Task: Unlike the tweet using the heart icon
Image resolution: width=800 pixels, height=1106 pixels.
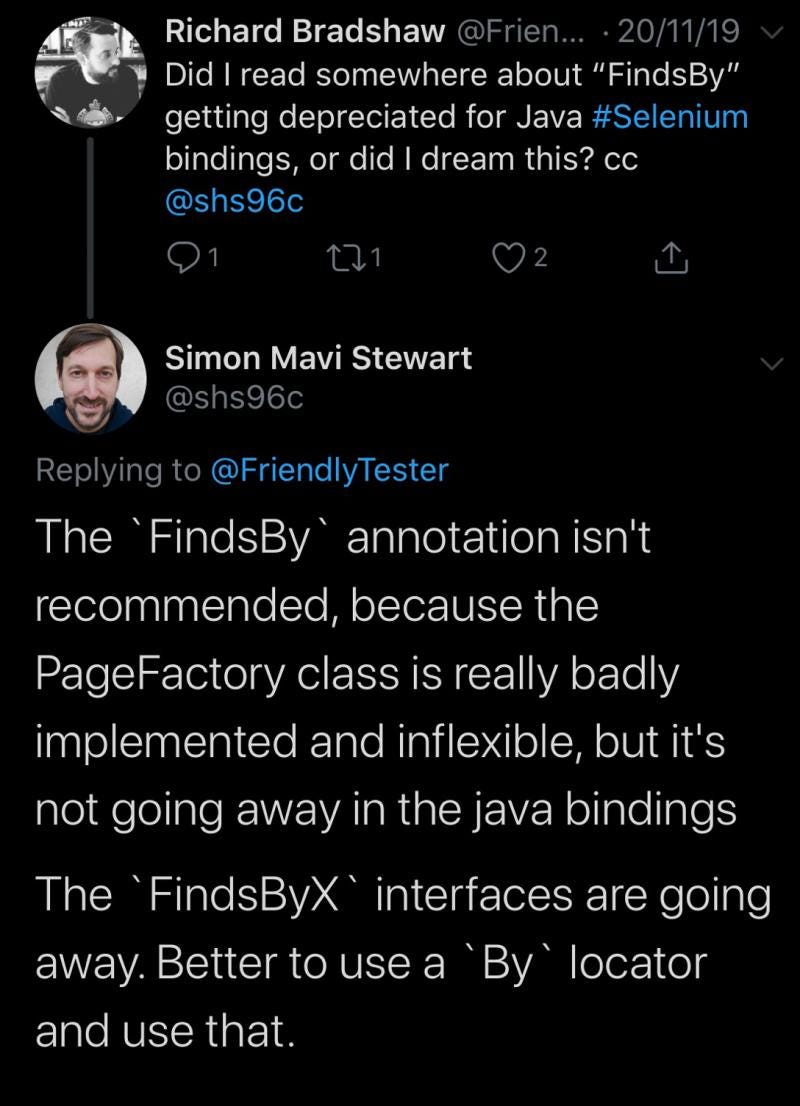Action: coord(510,258)
